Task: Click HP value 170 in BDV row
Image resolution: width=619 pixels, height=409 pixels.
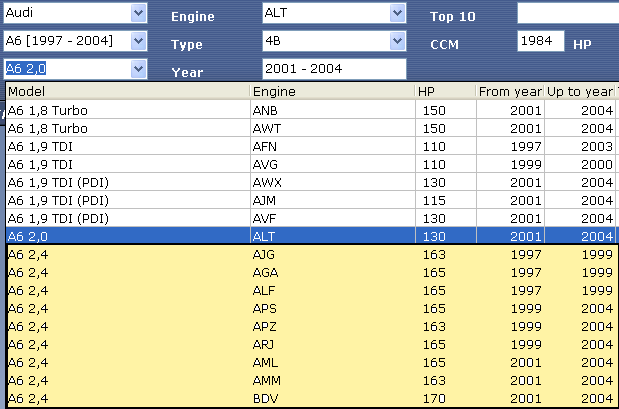Action: coord(434,399)
